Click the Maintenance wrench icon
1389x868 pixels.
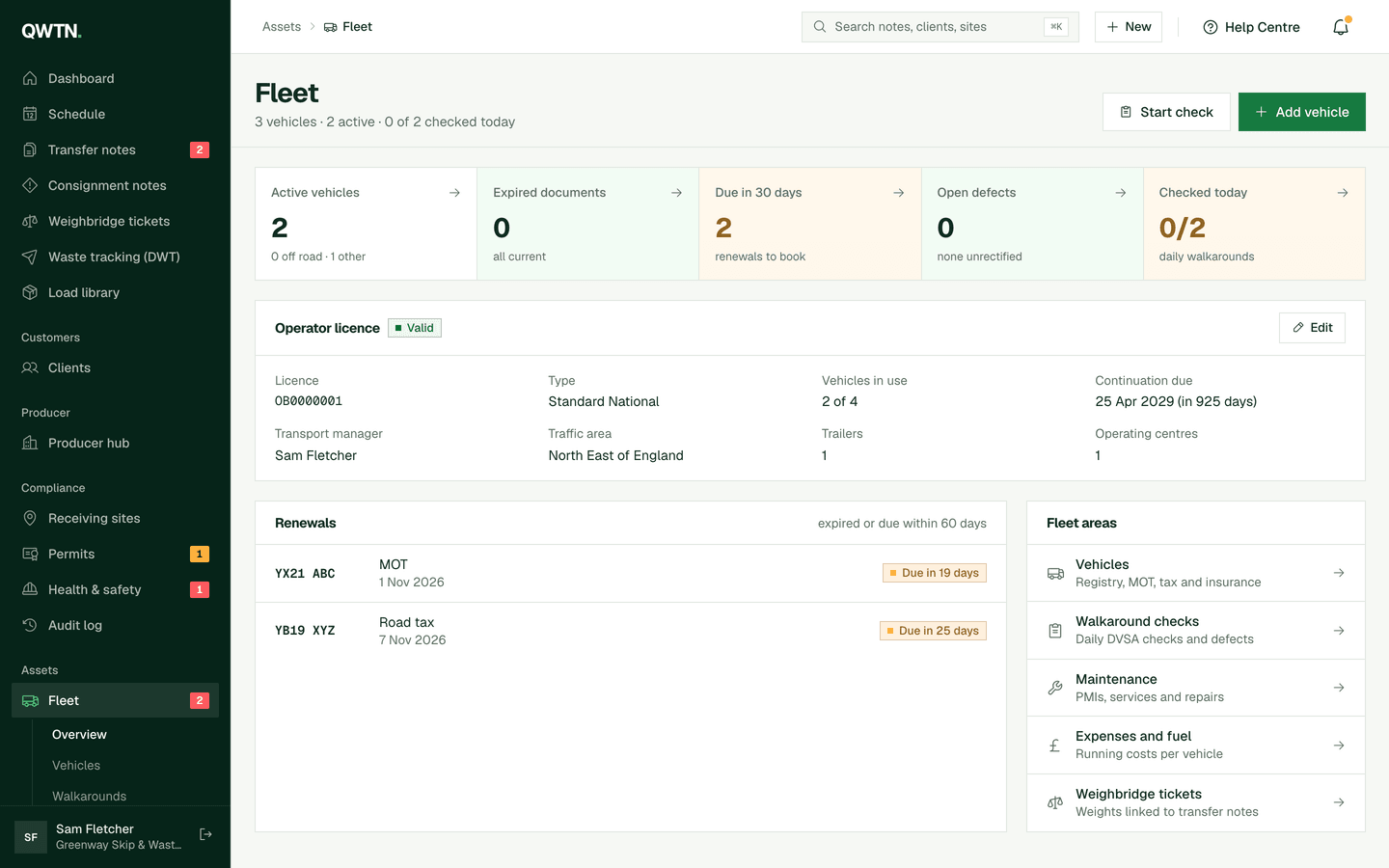1055,688
